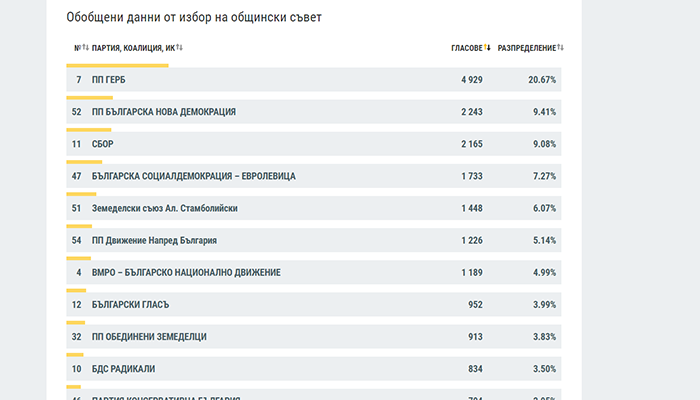Select the БЪЛГАРСКИ ГЛАСЪ party name
The image size is (700, 400).
coord(130,305)
